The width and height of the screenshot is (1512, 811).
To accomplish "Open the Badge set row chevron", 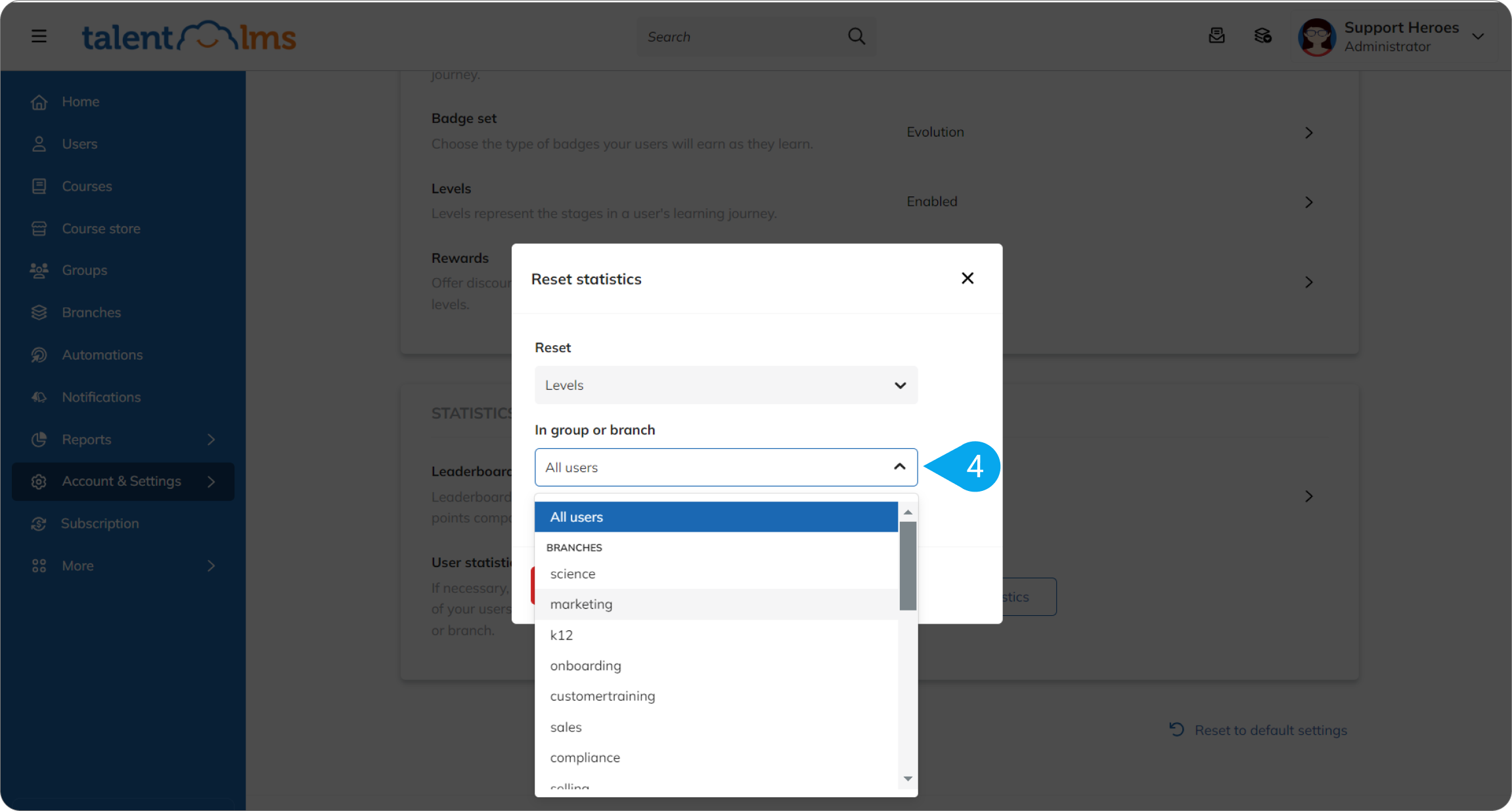I will click(x=1308, y=133).
